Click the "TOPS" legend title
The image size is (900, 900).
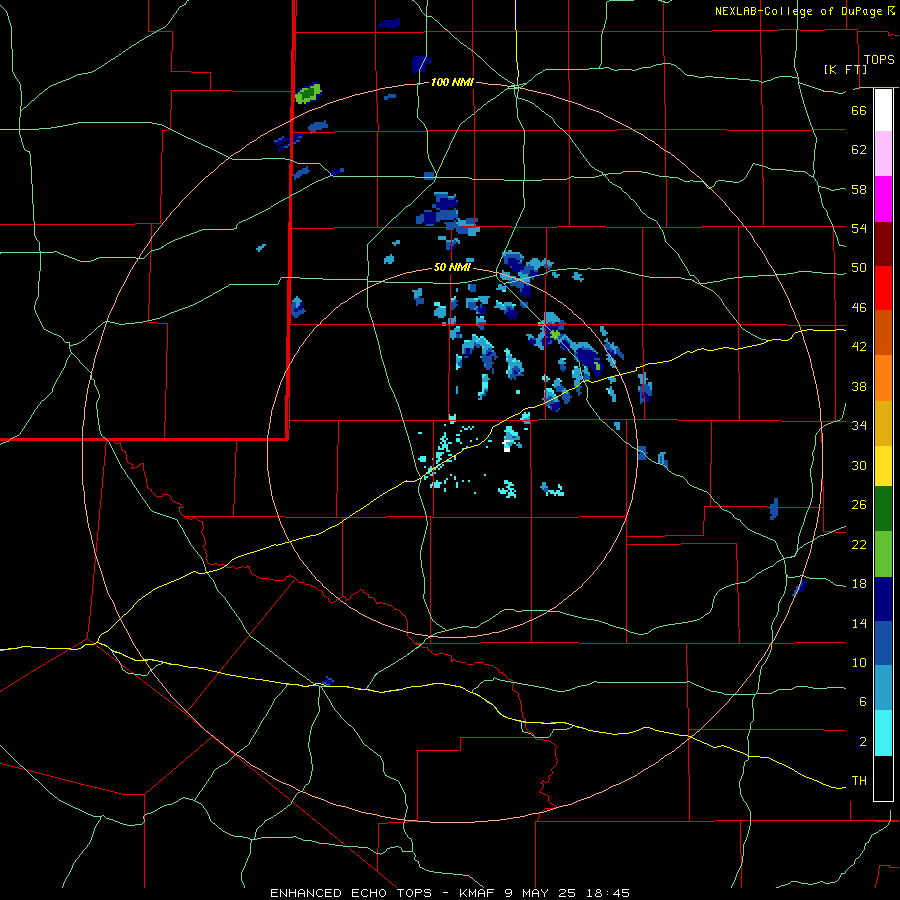click(879, 60)
